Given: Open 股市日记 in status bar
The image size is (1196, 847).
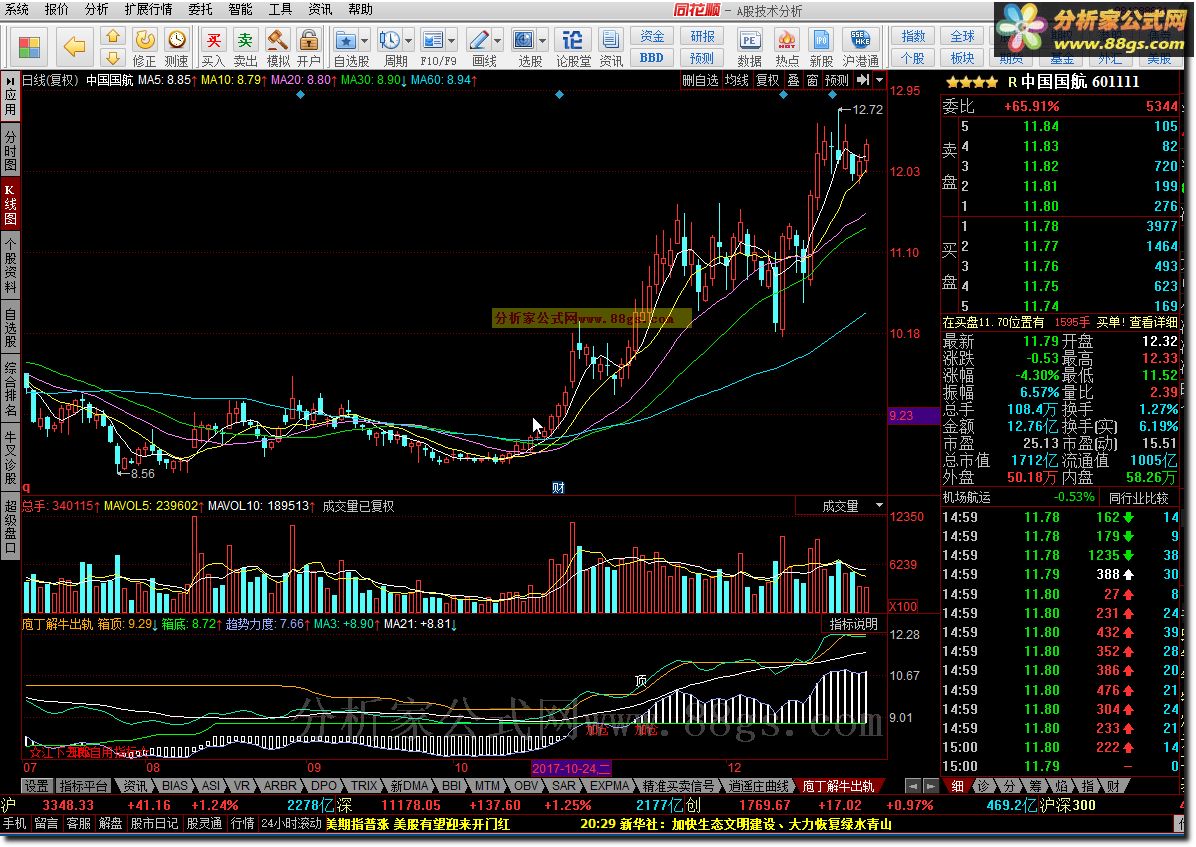Looking at the screenshot, I should coord(154,824).
